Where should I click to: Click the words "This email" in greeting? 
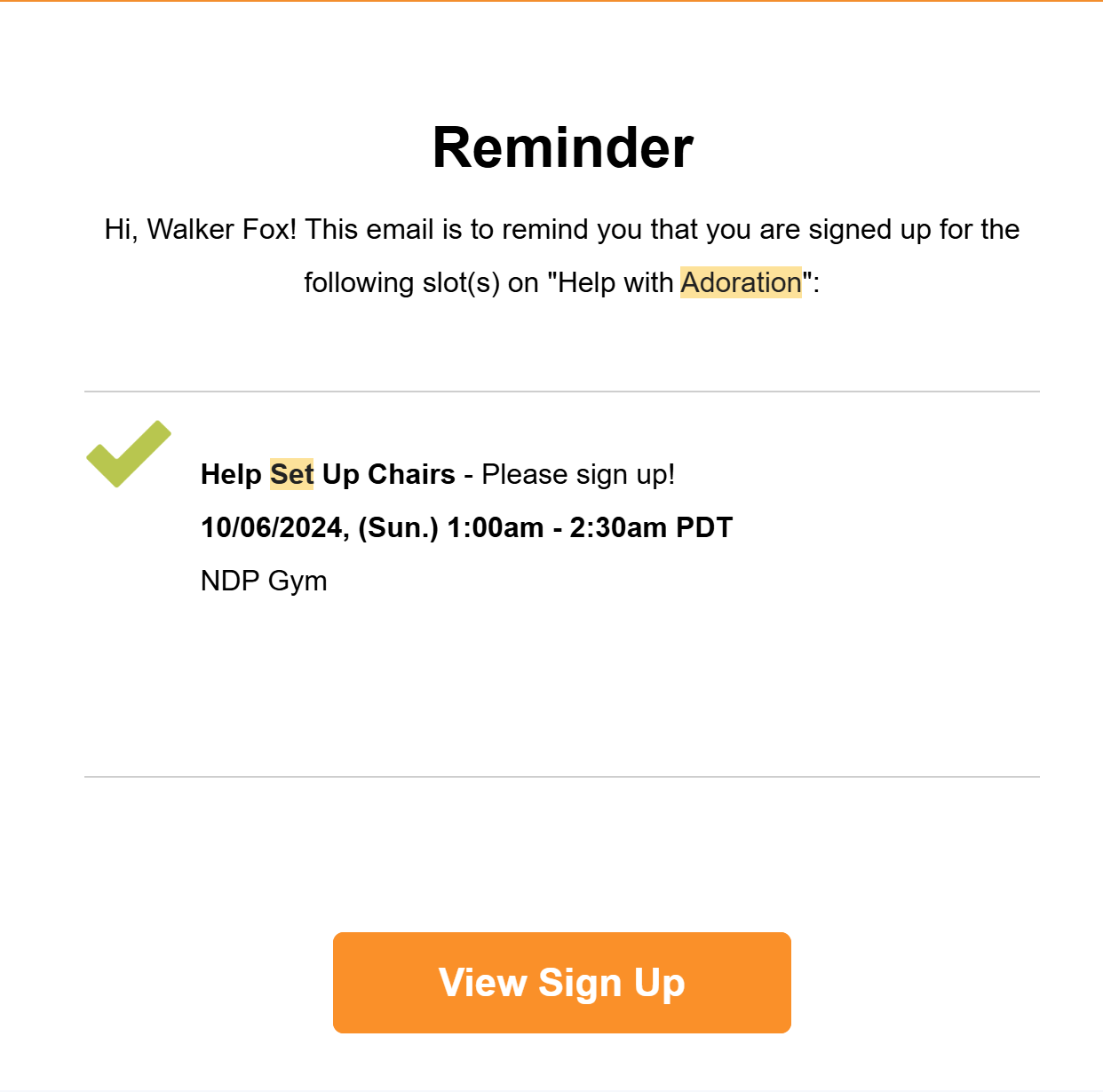click(369, 229)
